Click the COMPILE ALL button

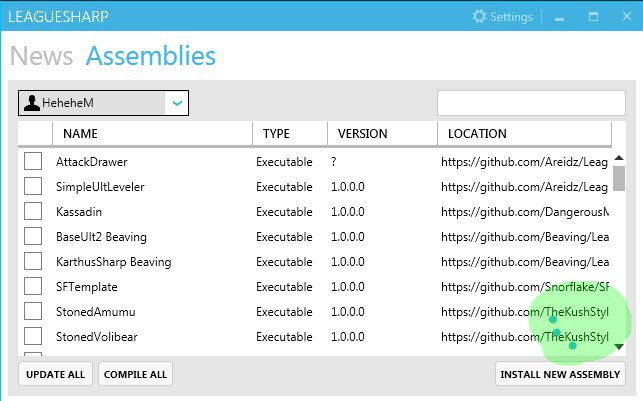(x=135, y=374)
